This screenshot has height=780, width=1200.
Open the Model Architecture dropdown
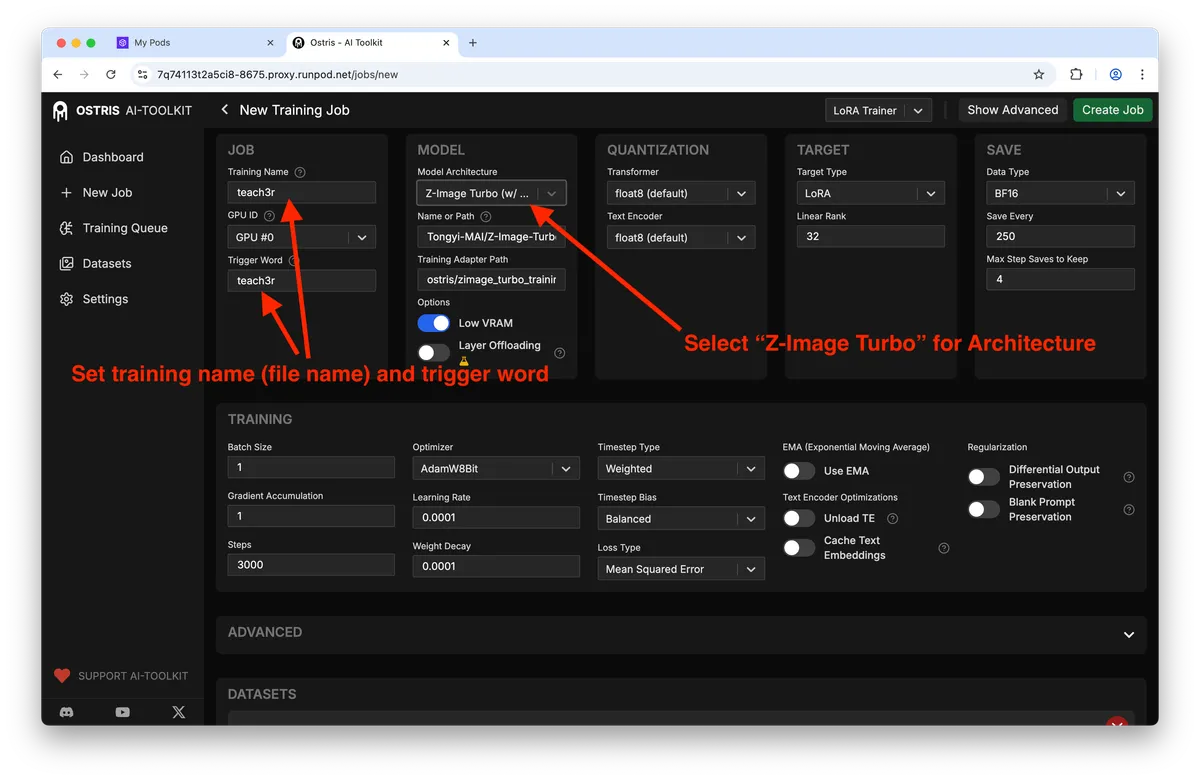[x=491, y=192]
